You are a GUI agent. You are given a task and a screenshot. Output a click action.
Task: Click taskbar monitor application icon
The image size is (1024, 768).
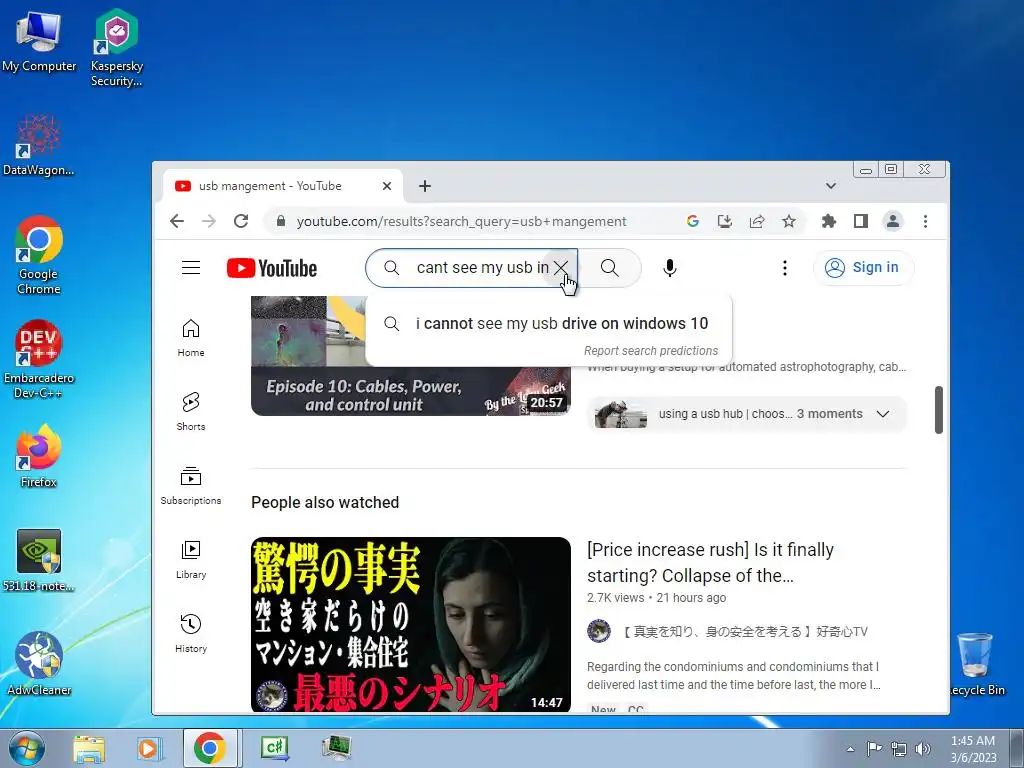[336, 747]
